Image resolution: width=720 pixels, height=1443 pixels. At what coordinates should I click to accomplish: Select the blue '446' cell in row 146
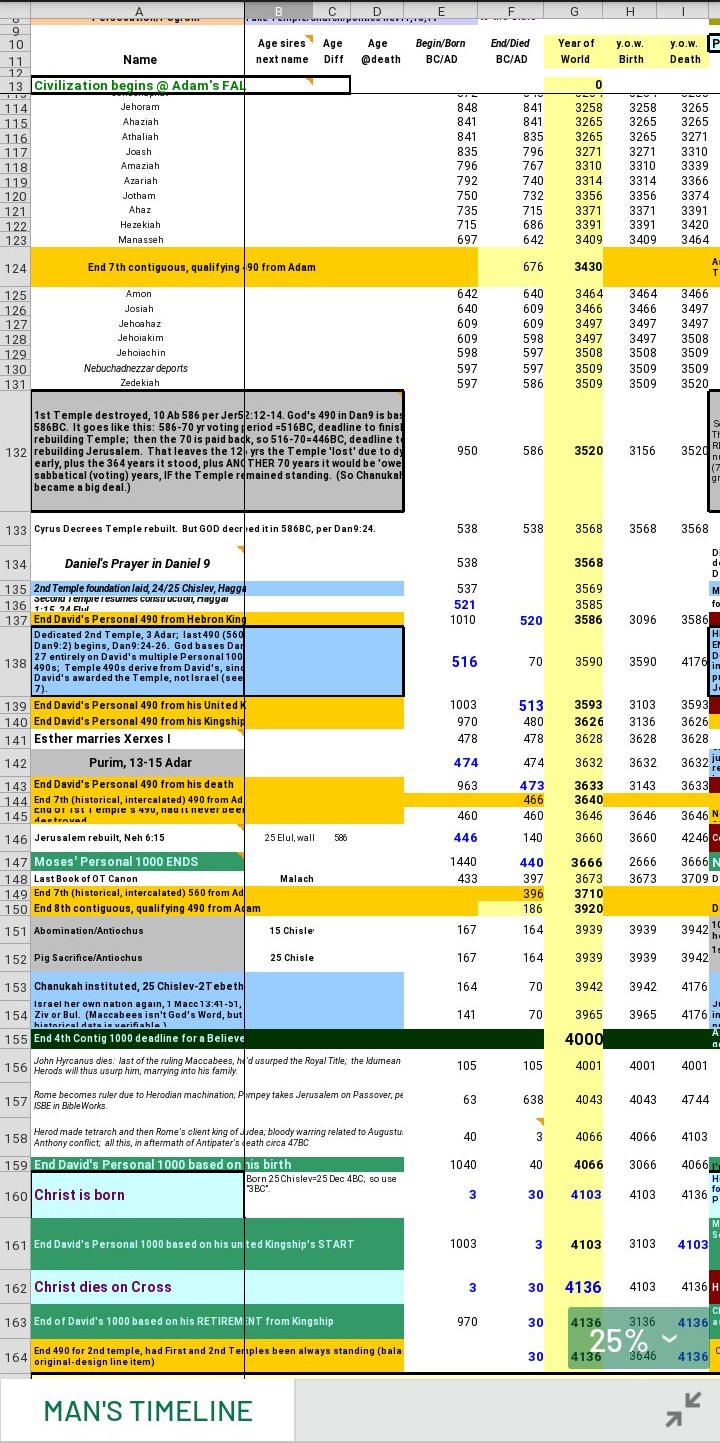(x=441, y=838)
